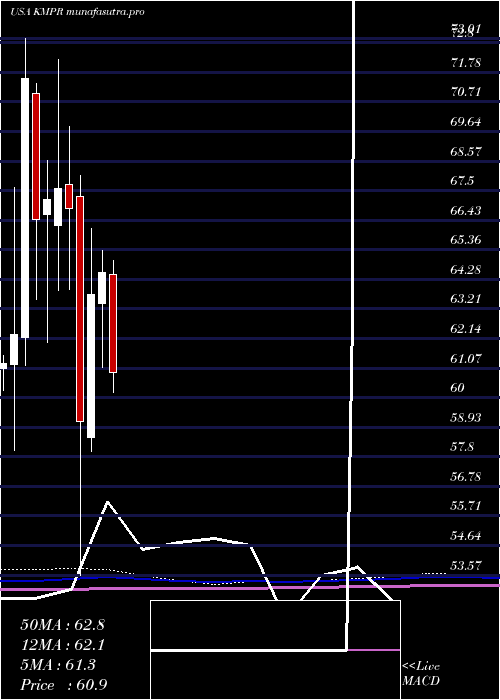Click the 56.78 price axis label
This screenshot has width=500, height=700.
point(466,476)
